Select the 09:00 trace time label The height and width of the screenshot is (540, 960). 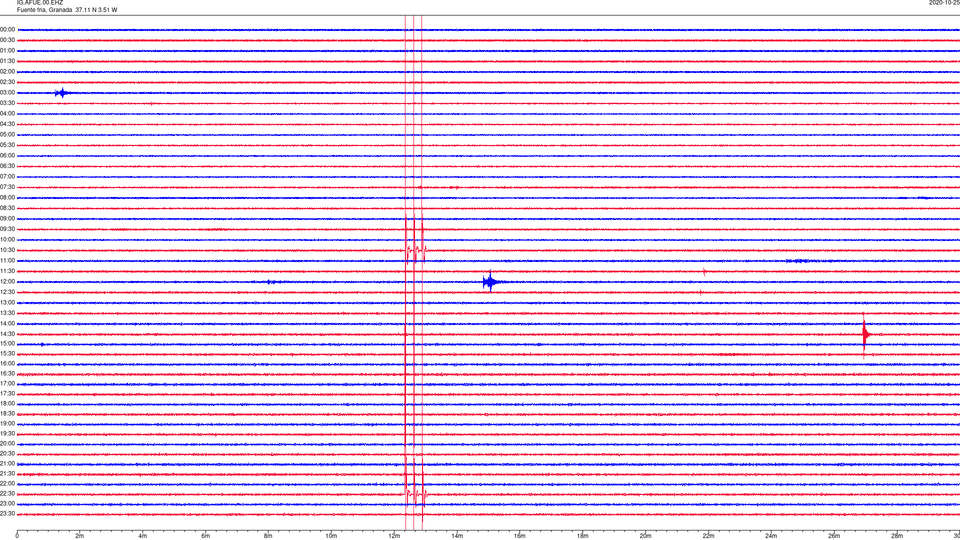[x=8, y=219]
